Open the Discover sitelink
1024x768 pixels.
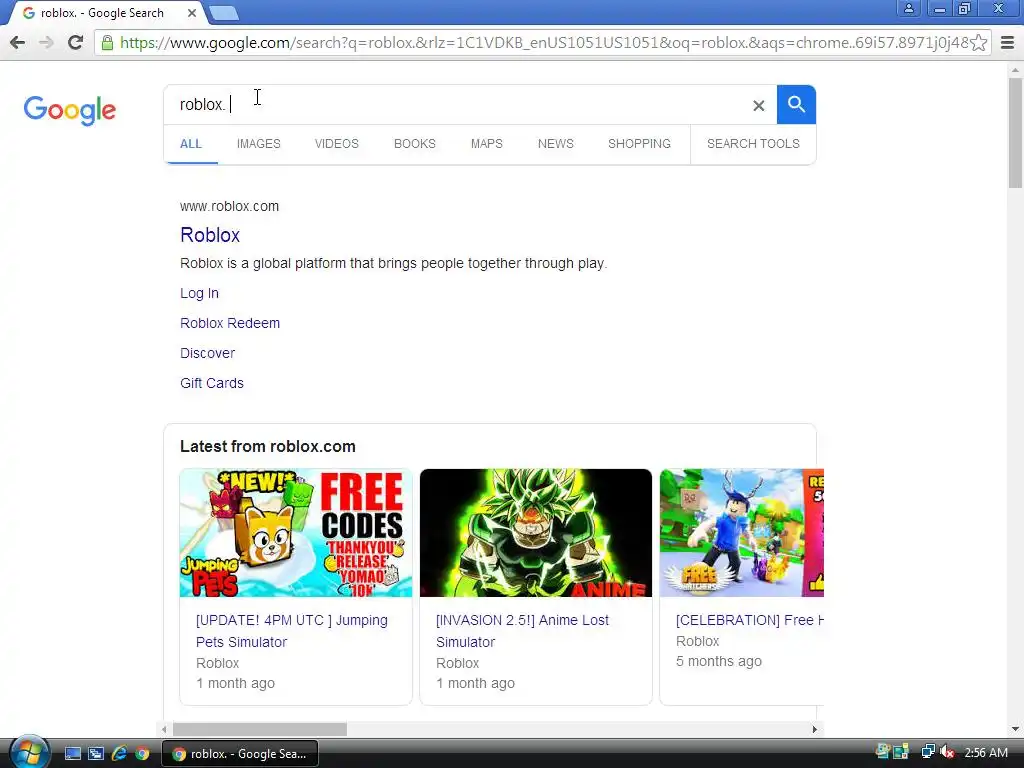pos(208,353)
